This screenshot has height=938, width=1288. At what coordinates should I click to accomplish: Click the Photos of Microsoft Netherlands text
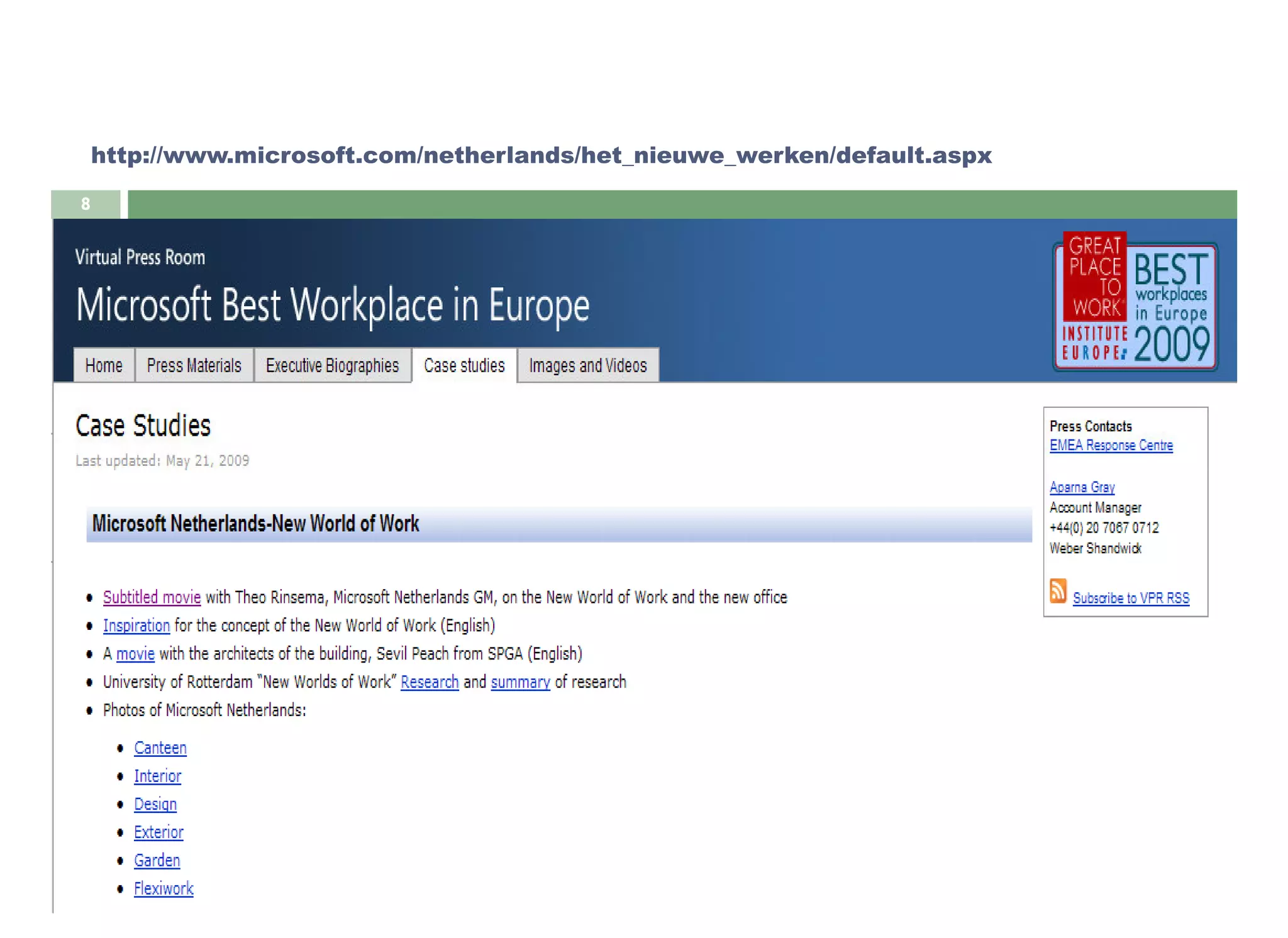tap(204, 710)
